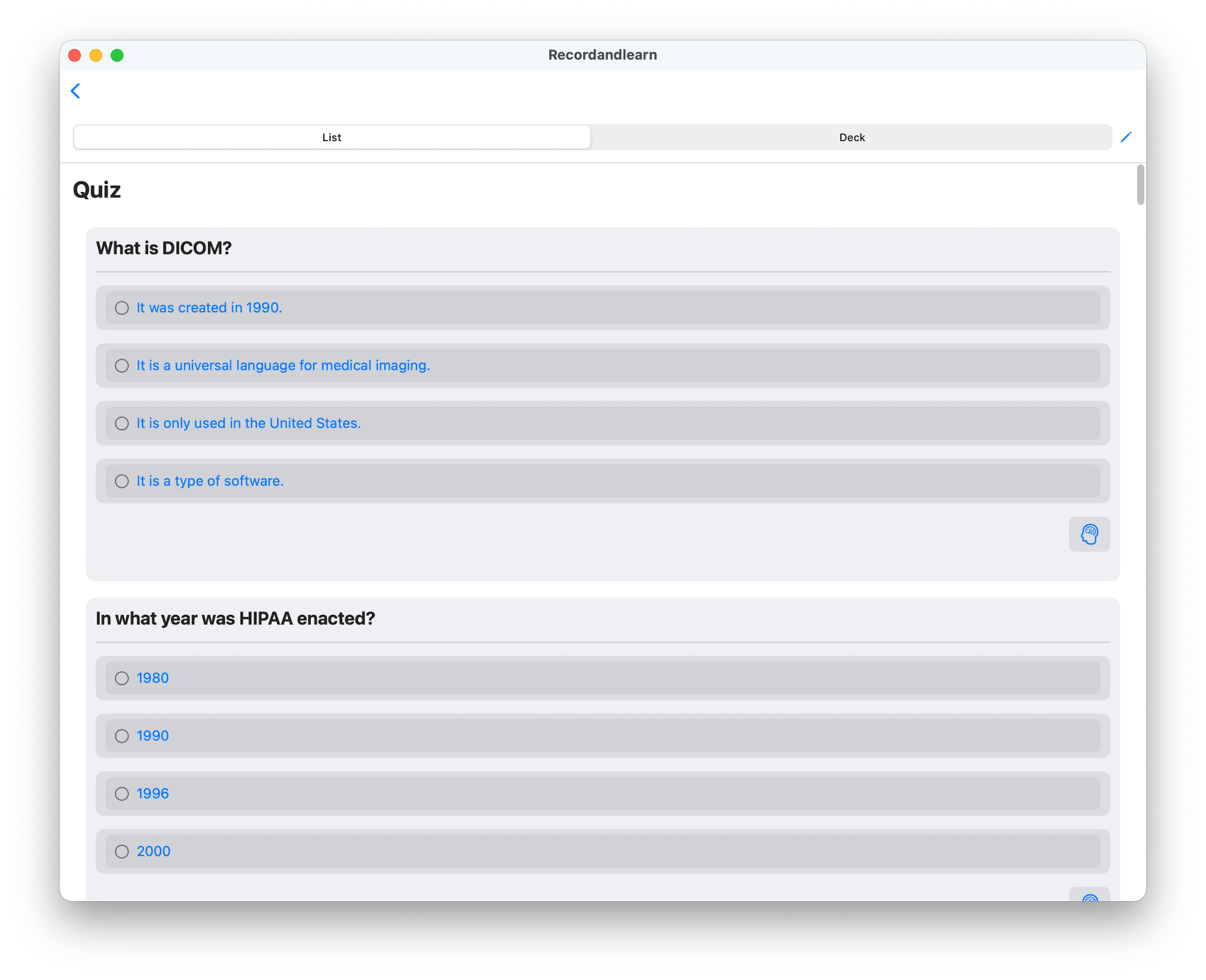Minimize the Recordandlearn window
This screenshot has height=980, width=1206.
tap(96, 55)
